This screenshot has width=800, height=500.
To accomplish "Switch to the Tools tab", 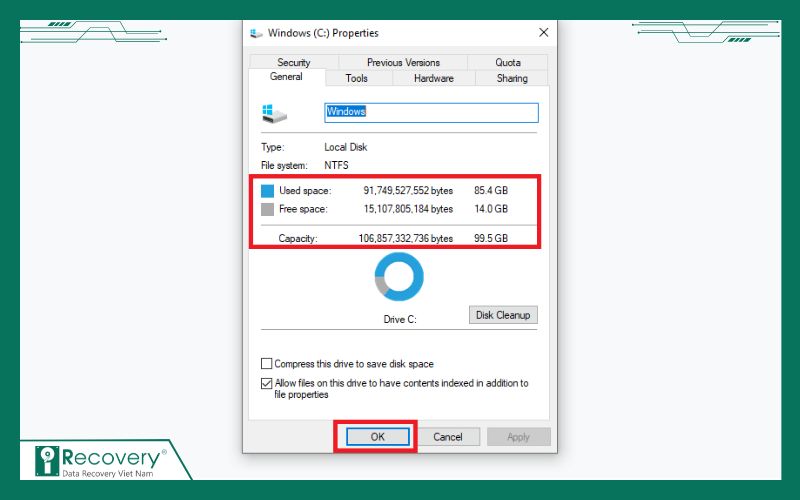I will tap(356, 78).
